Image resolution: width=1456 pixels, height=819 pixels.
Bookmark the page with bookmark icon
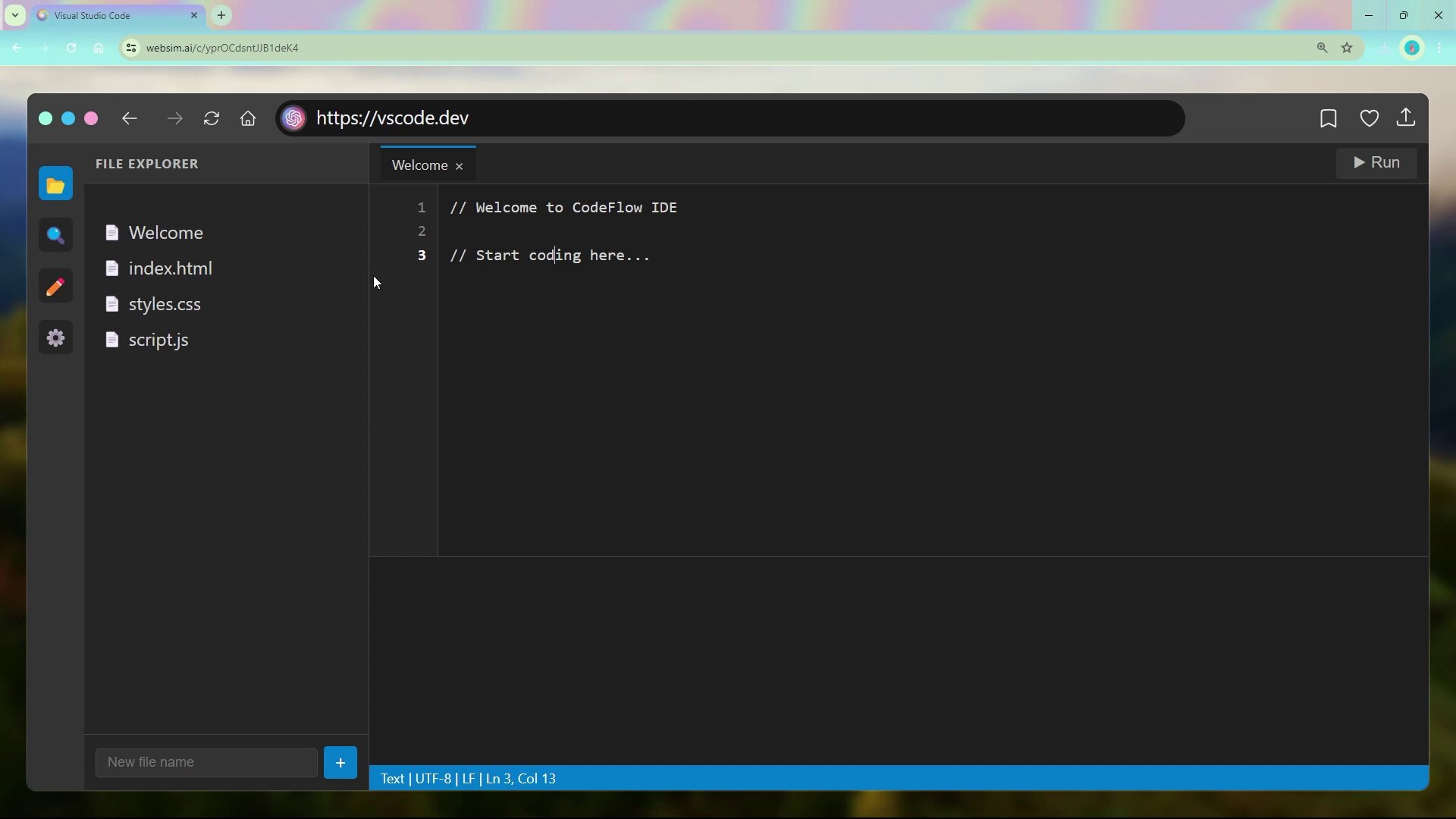coord(1328,118)
